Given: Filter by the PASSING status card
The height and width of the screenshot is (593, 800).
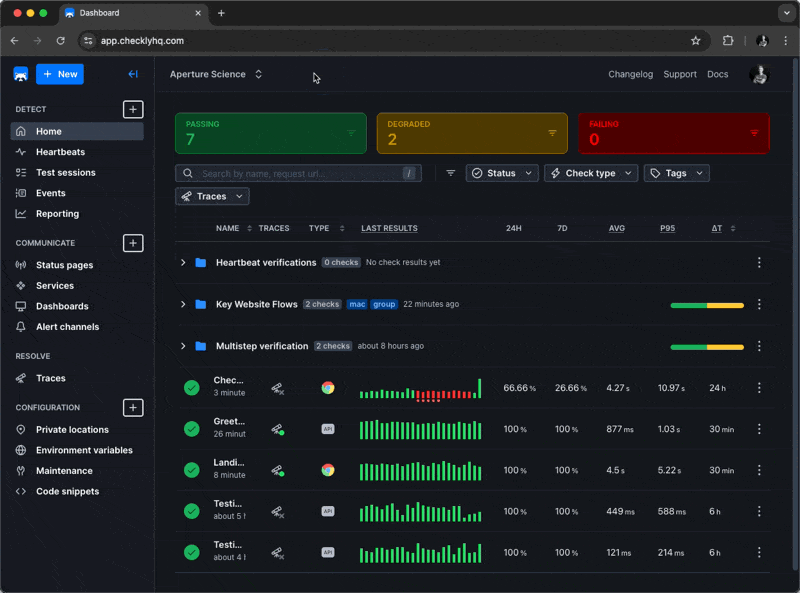Looking at the screenshot, I should click(x=270, y=133).
